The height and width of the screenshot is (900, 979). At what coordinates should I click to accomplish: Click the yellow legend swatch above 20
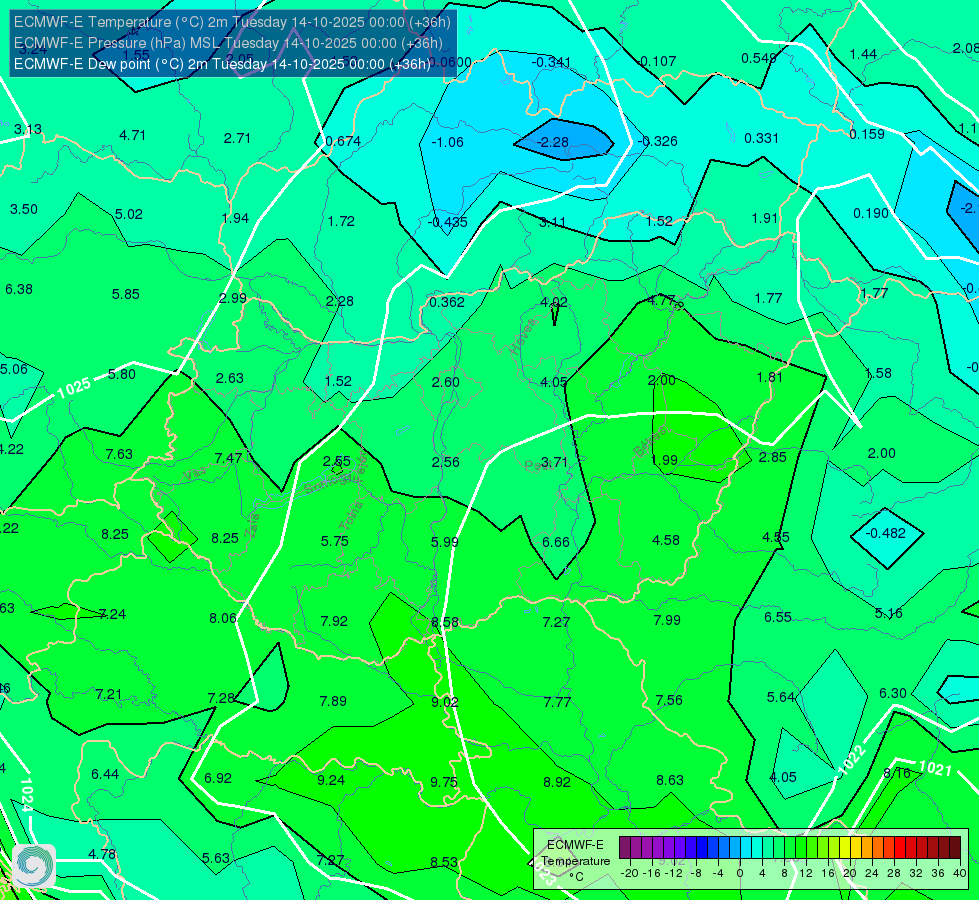point(845,848)
